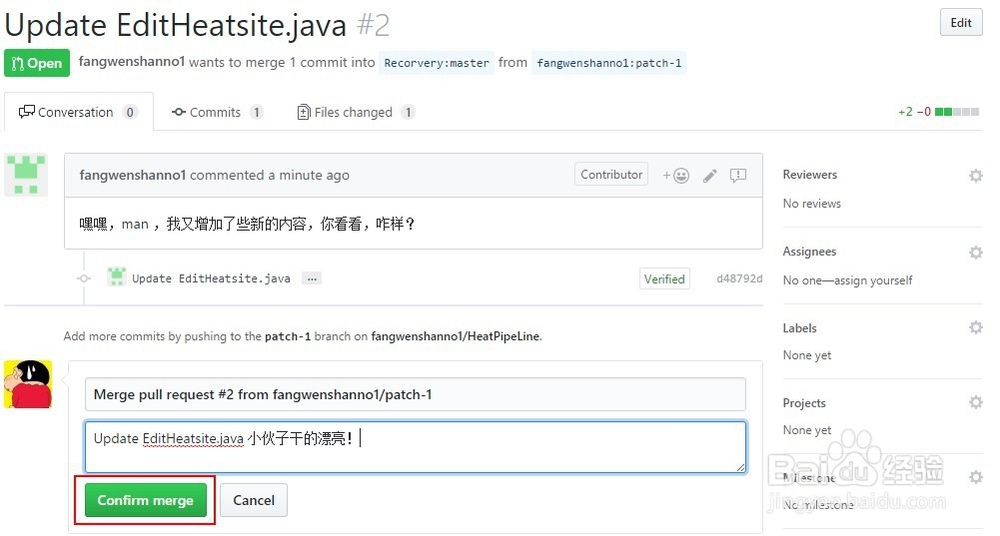The height and width of the screenshot is (536, 1000).
Task: Click the merge commit title field
Action: pos(415,394)
